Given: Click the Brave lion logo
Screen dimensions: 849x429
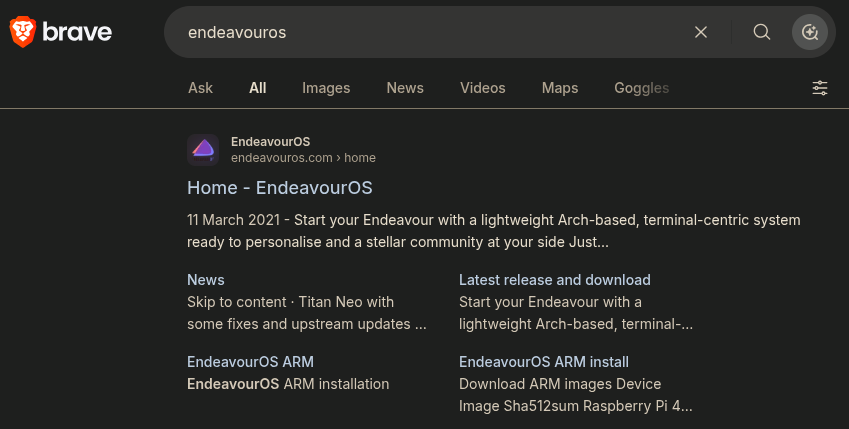Looking at the screenshot, I should [x=23, y=32].
